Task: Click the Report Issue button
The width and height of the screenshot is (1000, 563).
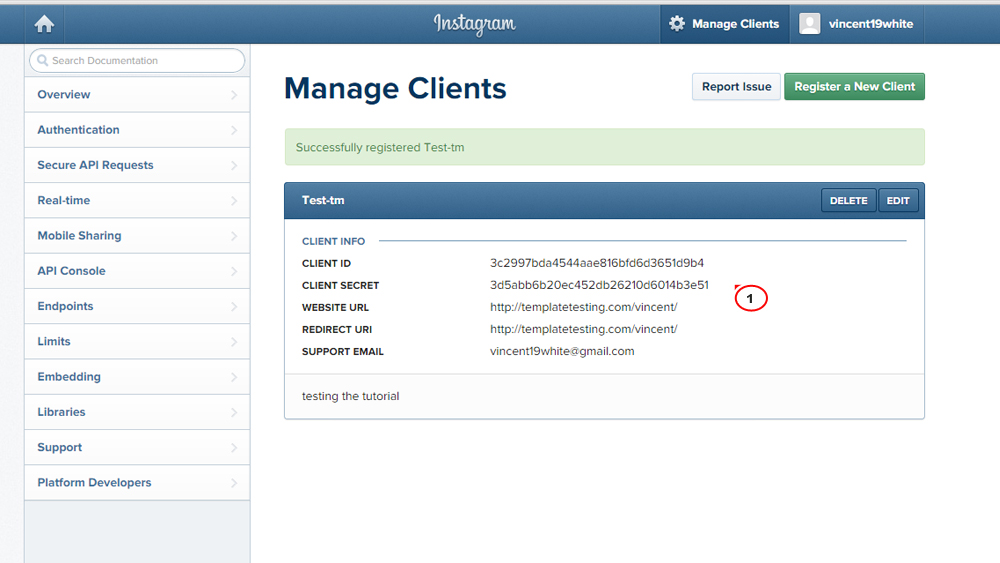Action: [737, 87]
